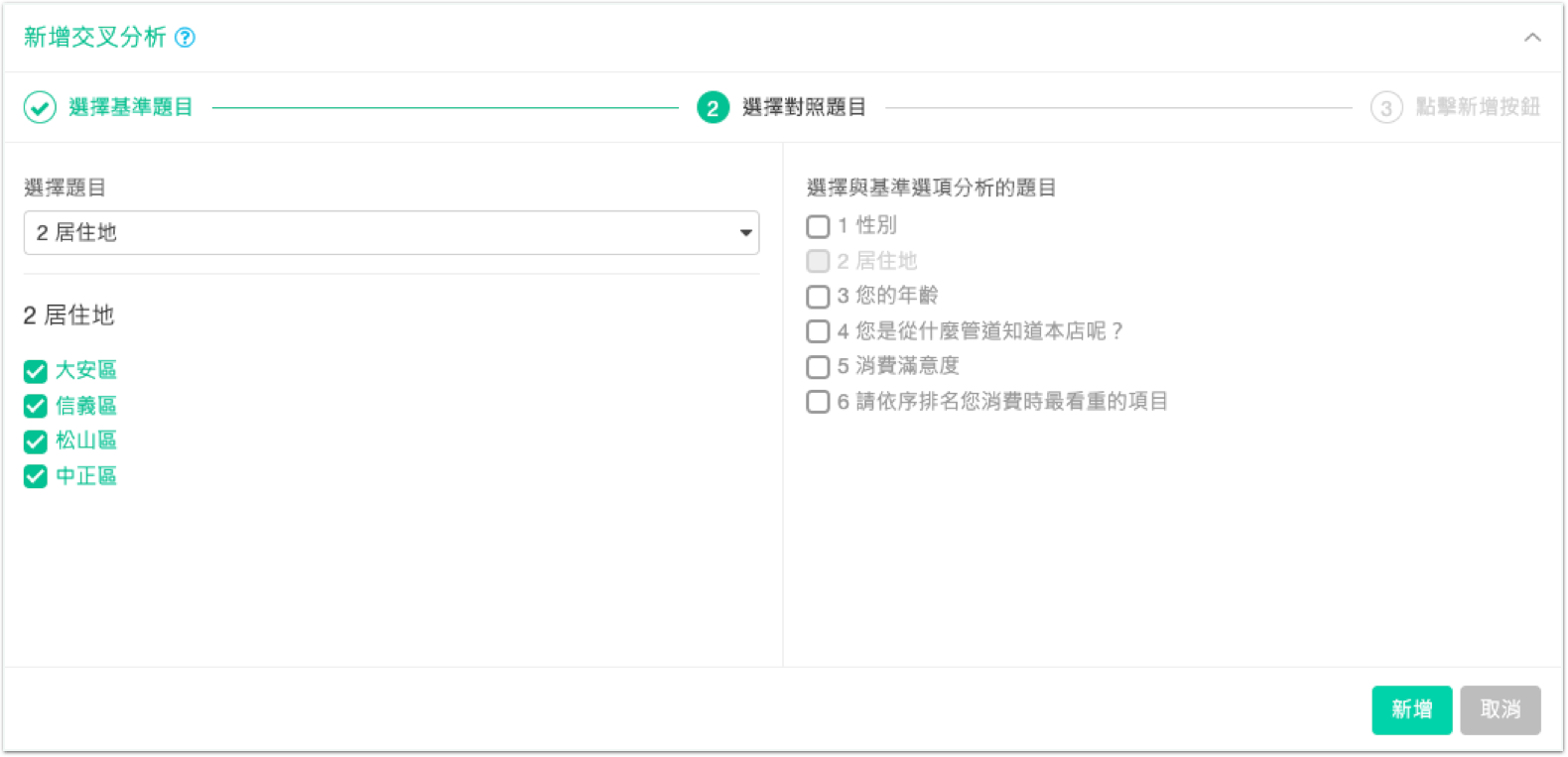Click the 取消 cancel button
Image resolution: width=1568 pixels, height=757 pixels.
(1500, 709)
